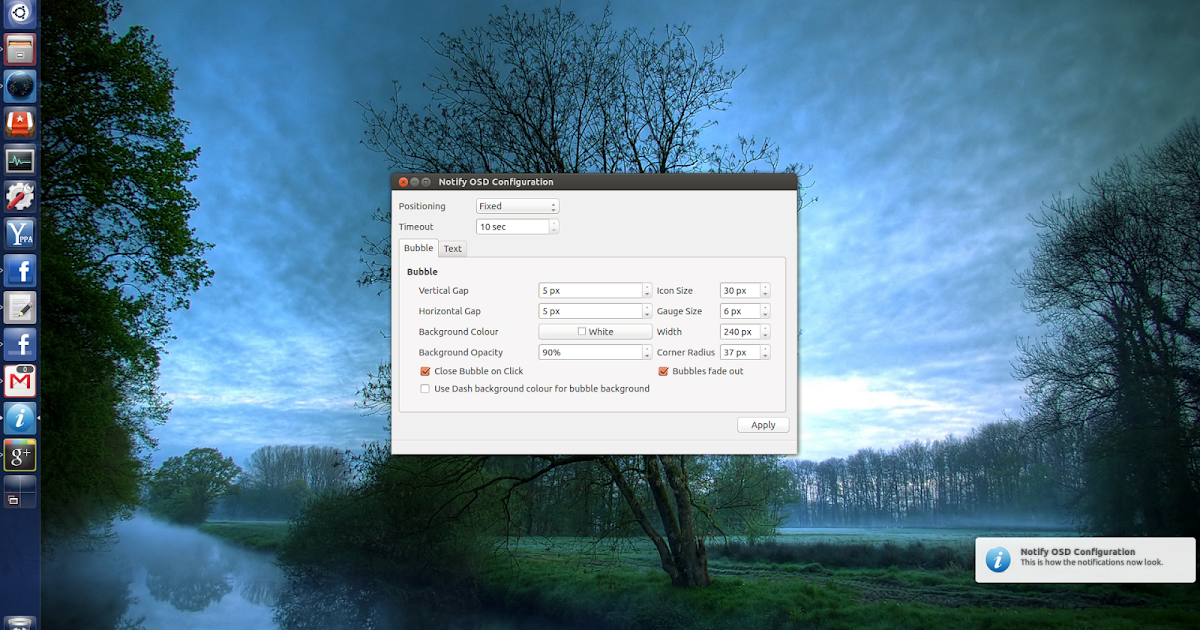Adjust the Background Opacity spinner
The width and height of the screenshot is (1200, 630).
(646, 351)
